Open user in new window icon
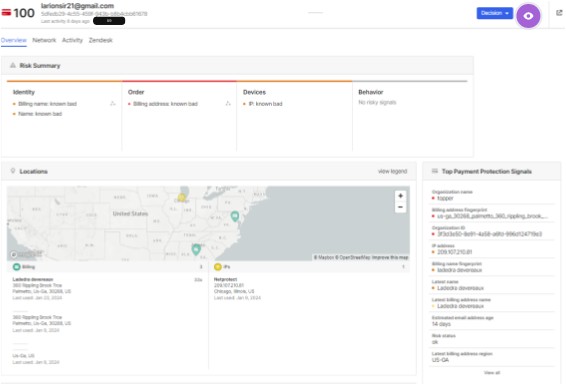566x384 pixels. click(x=559, y=13)
